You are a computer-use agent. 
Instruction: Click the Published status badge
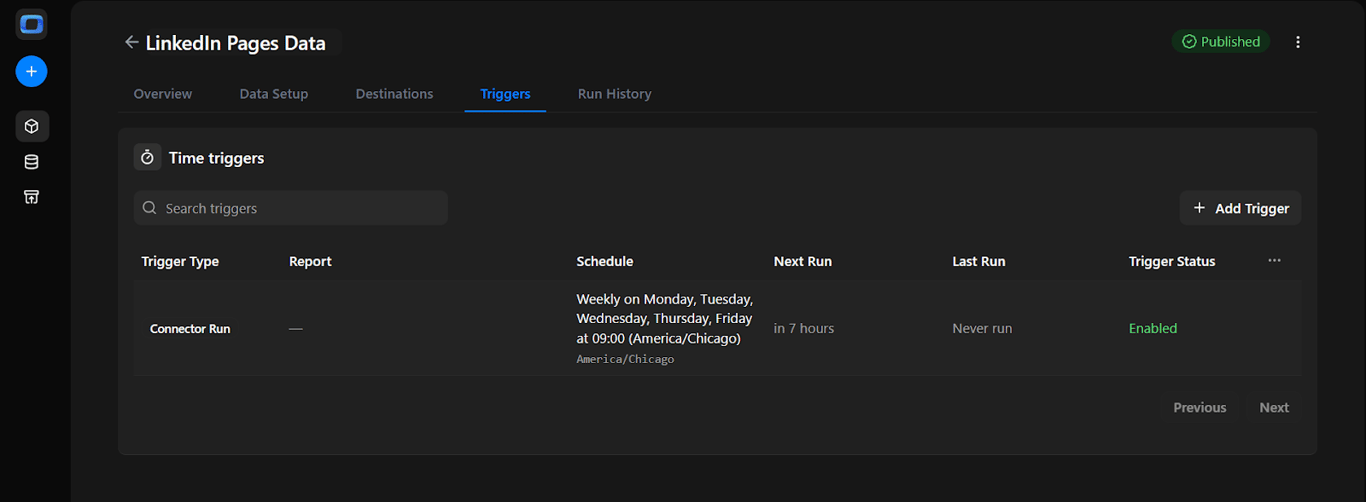[1221, 42]
